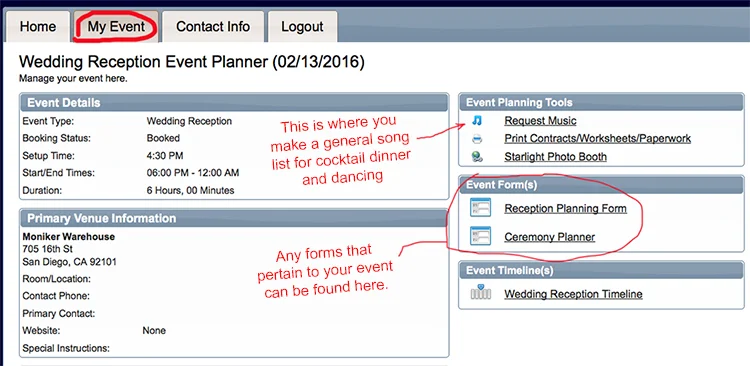The height and width of the screenshot is (366, 750).
Task: Click the form icon beside Ceremony Planner
Action: pyautogui.click(x=480, y=236)
